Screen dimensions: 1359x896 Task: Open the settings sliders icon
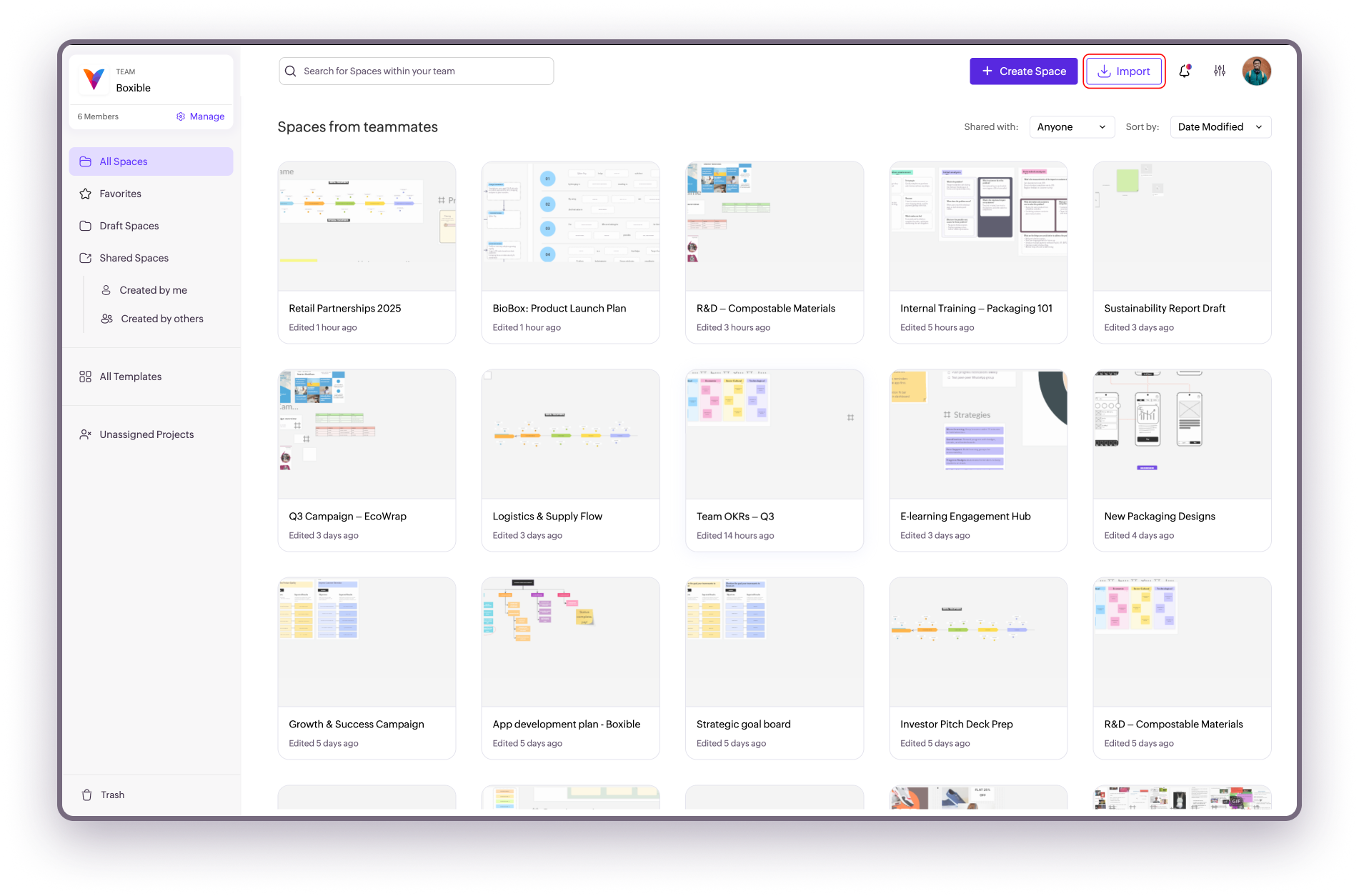coord(1220,71)
